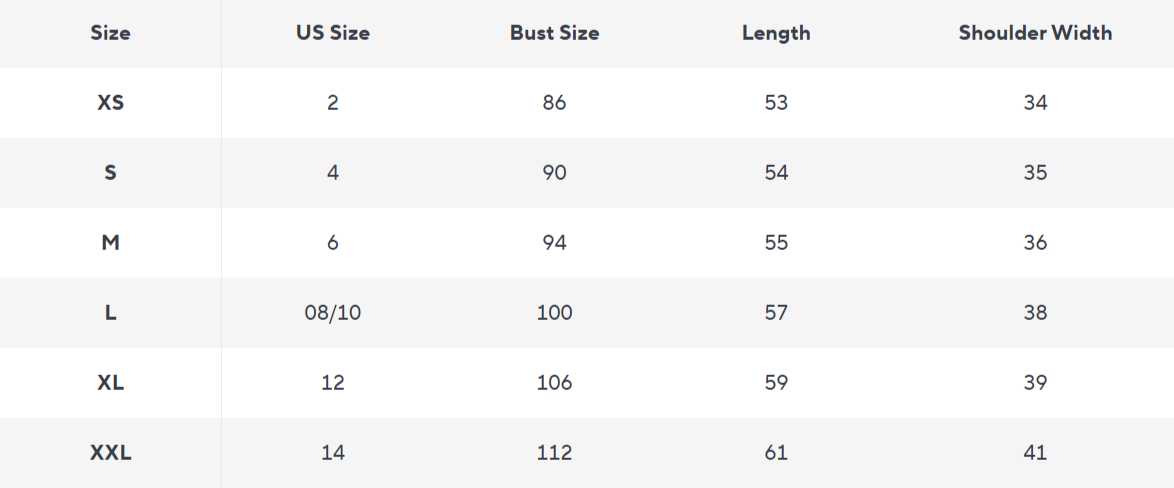The image size is (1174, 488).
Task: Click the US Size column header
Action: point(332,33)
